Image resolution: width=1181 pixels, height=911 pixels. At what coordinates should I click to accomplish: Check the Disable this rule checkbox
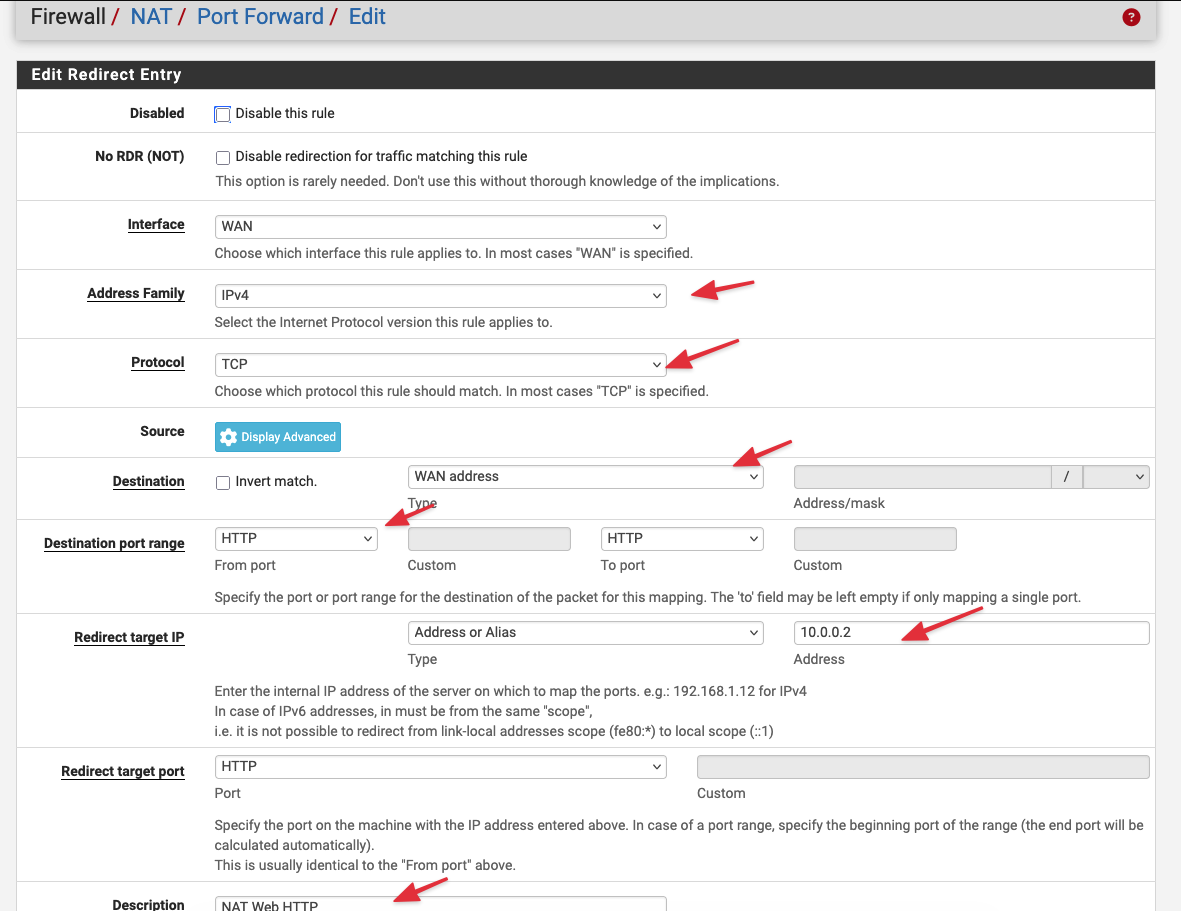223,114
